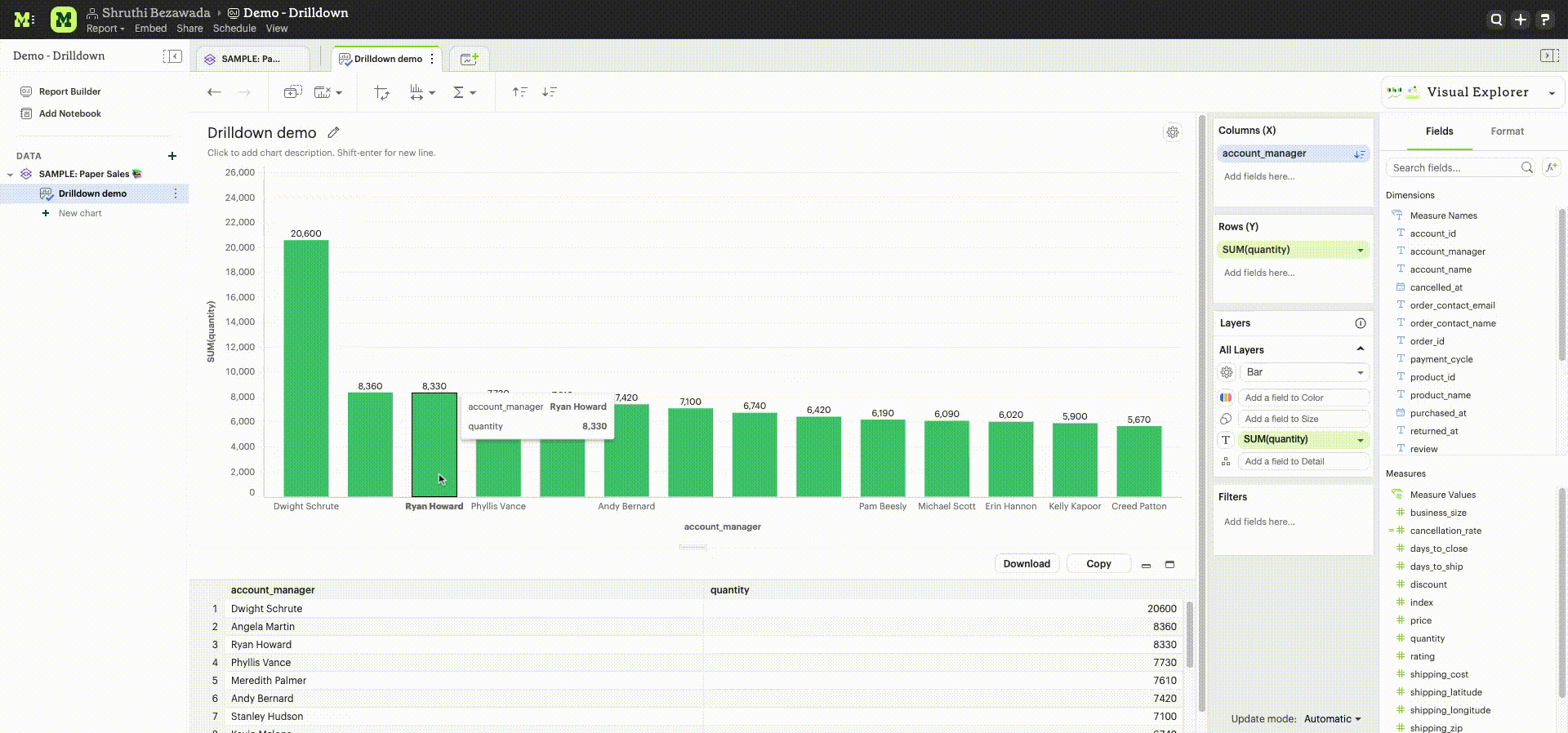The height and width of the screenshot is (733, 1568).
Task: Click the Creed Patton green bar
Action: tap(1139, 461)
